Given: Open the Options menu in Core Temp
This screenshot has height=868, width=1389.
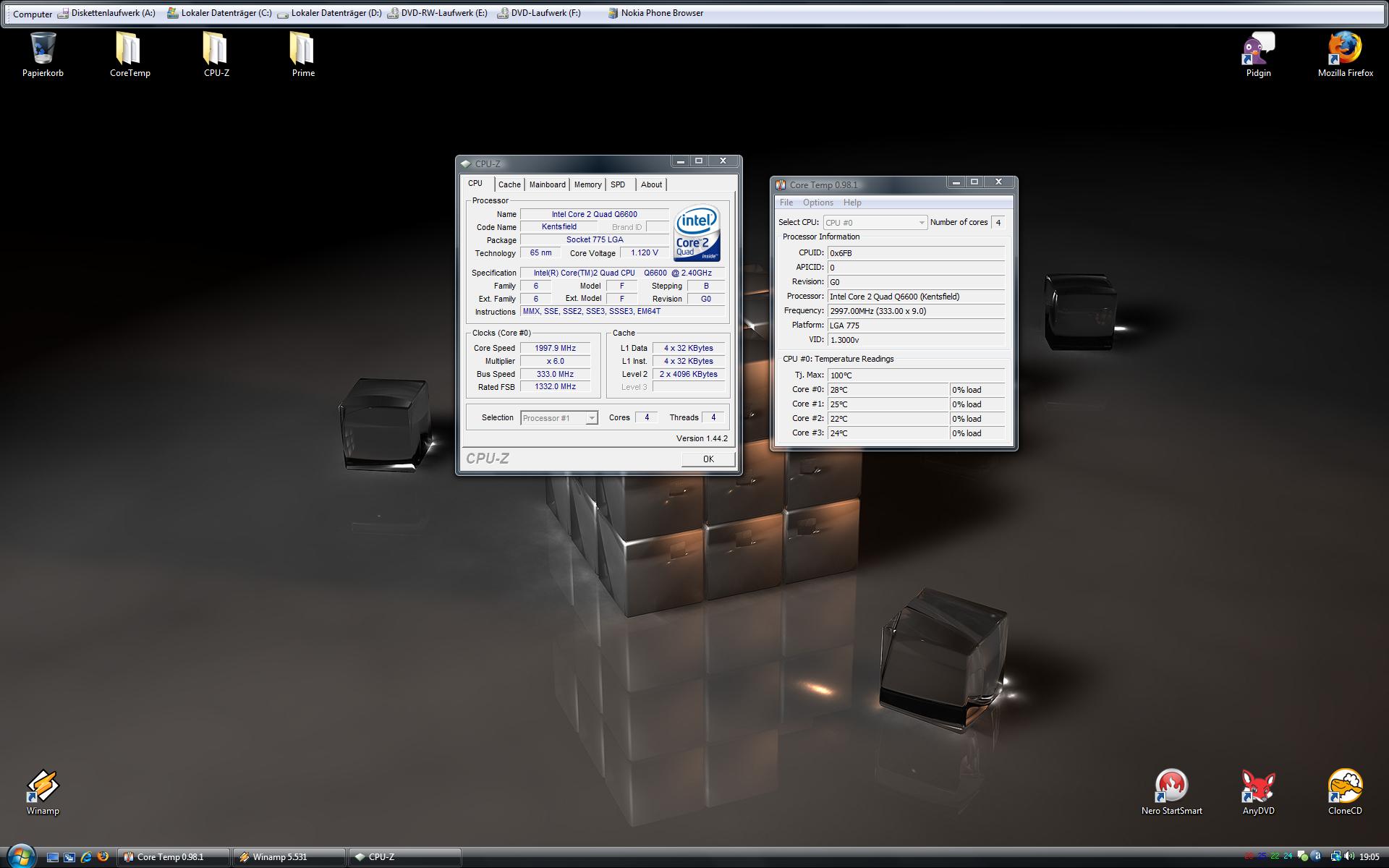Looking at the screenshot, I should [x=817, y=203].
